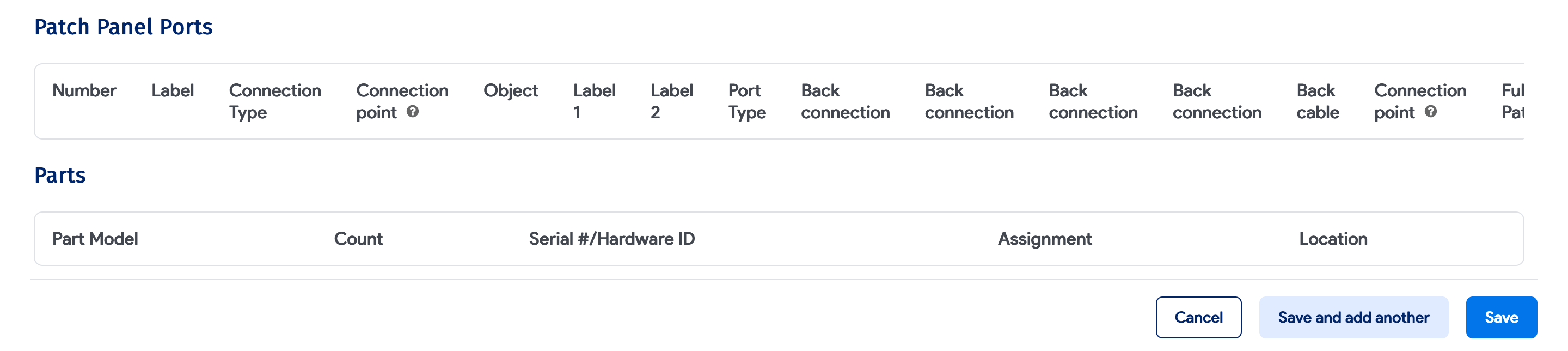Click the first Back connection column header
1568x351 pixels.
click(x=845, y=101)
